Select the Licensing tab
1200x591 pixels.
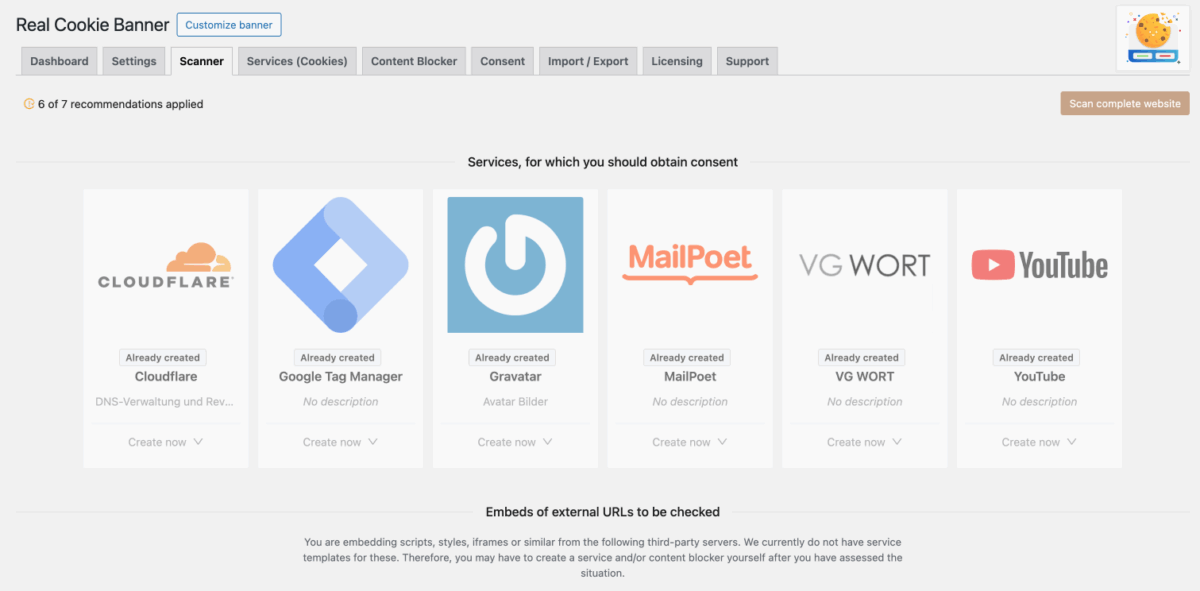(677, 61)
